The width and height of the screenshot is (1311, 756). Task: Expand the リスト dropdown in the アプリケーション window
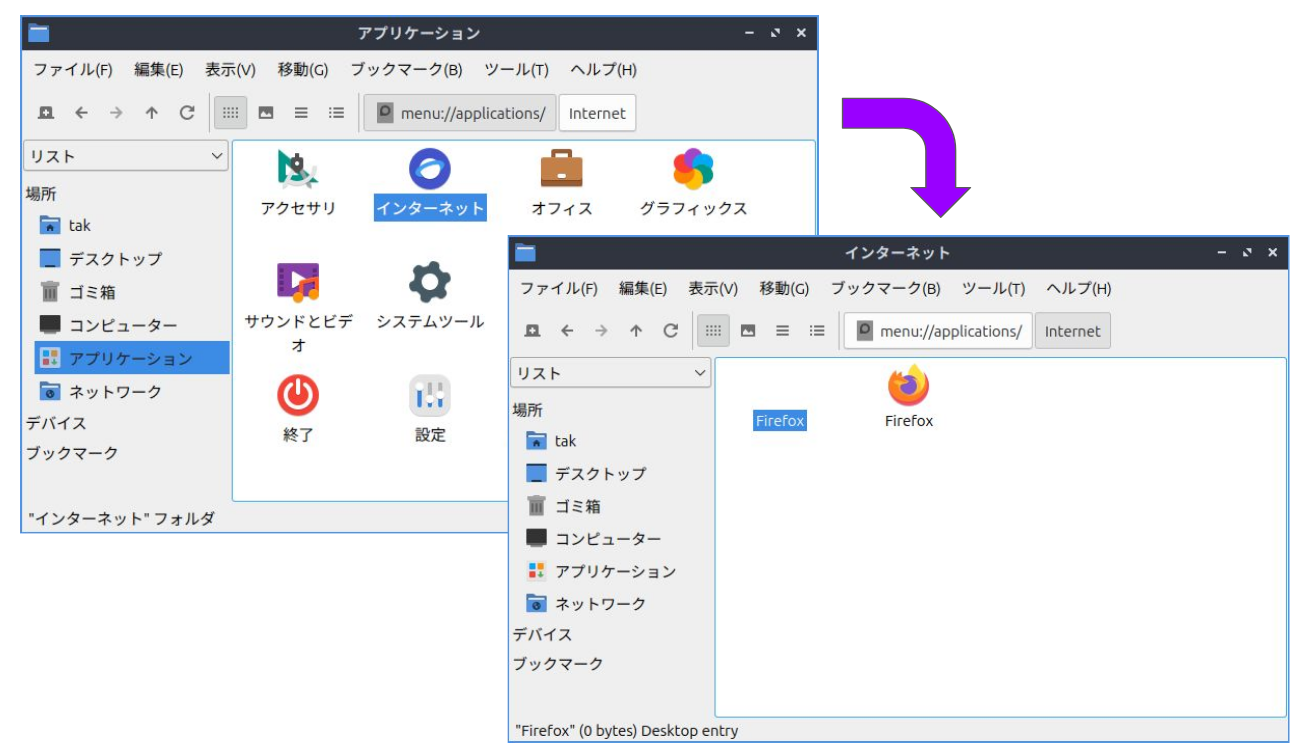(126, 156)
